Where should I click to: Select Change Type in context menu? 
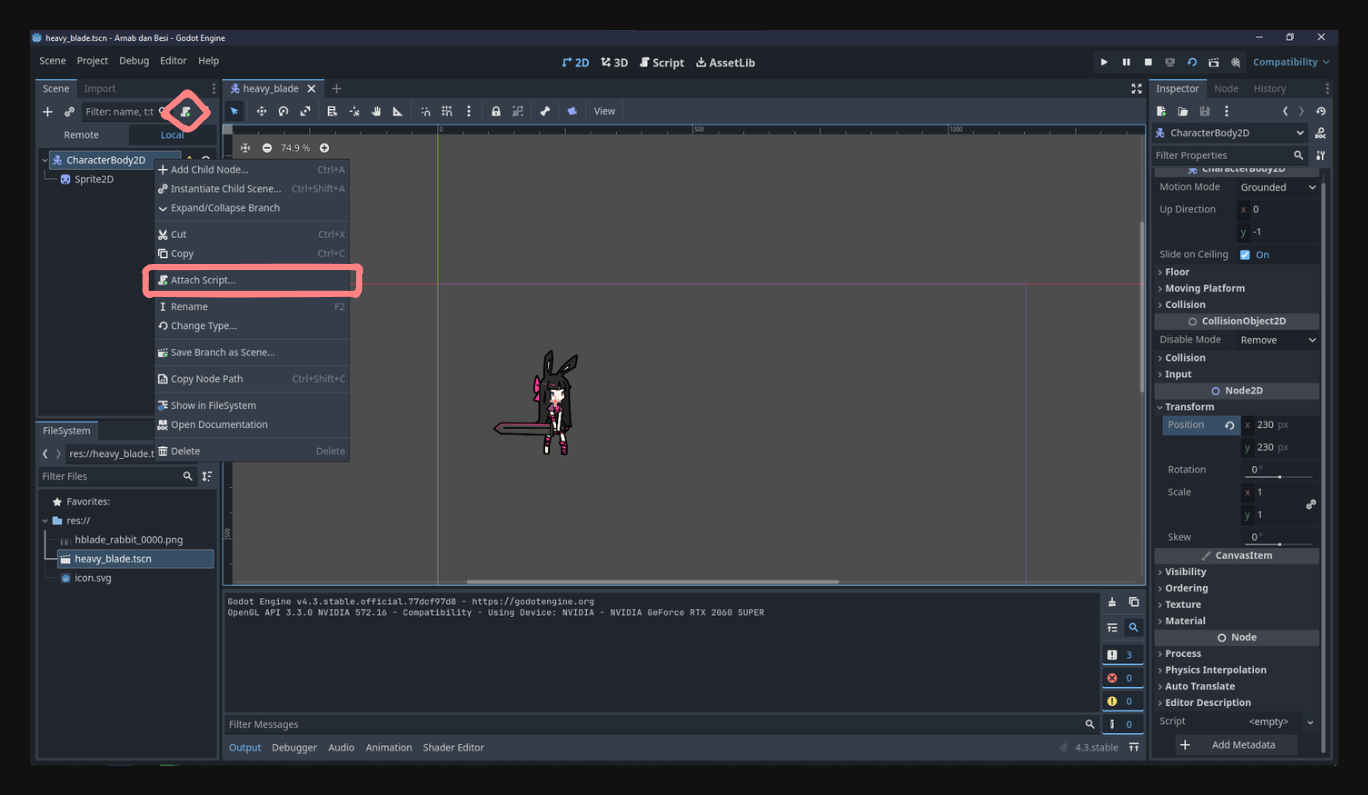252,326
